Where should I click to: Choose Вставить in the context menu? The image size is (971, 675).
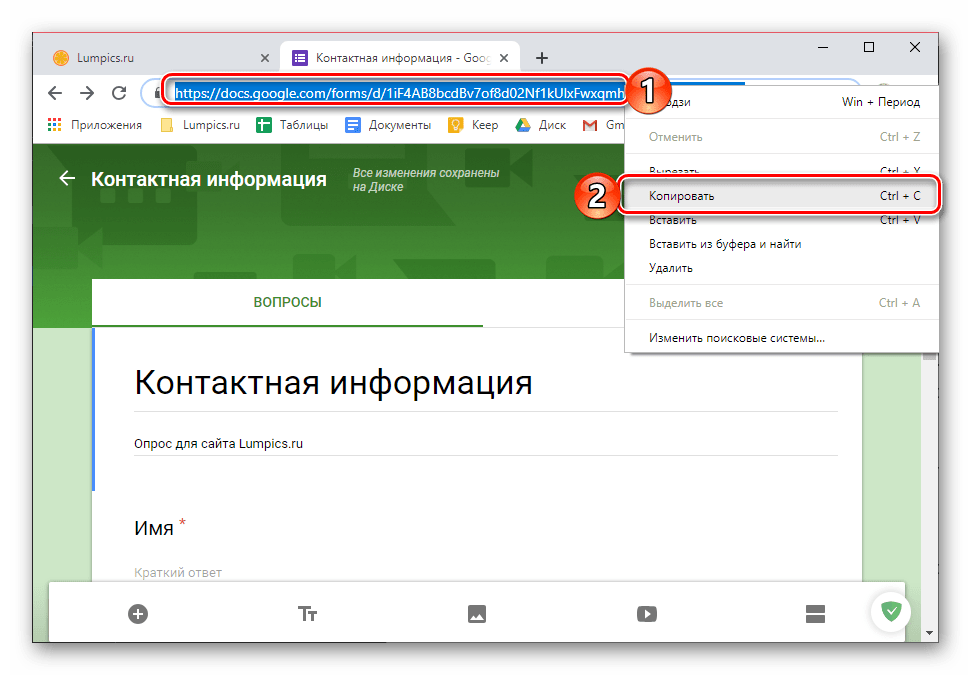pyautogui.click(x=780, y=220)
